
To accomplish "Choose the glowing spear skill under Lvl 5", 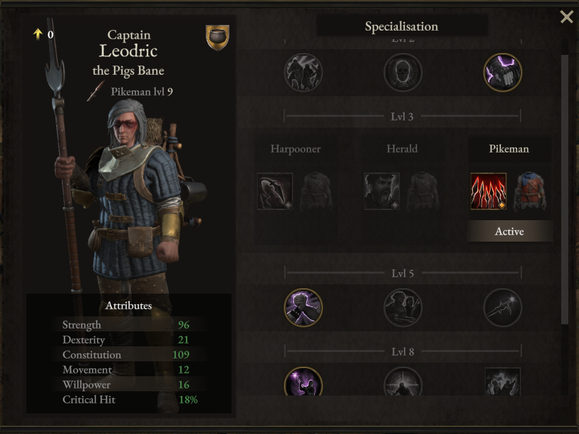I will [x=502, y=307].
